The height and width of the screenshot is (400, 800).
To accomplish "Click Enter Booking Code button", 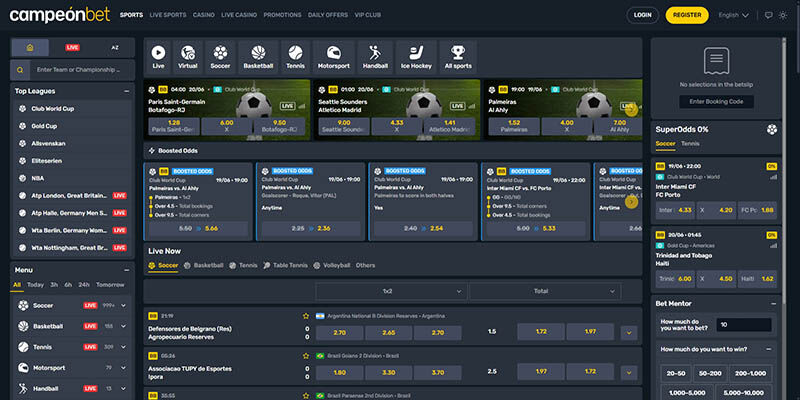I will pos(716,102).
